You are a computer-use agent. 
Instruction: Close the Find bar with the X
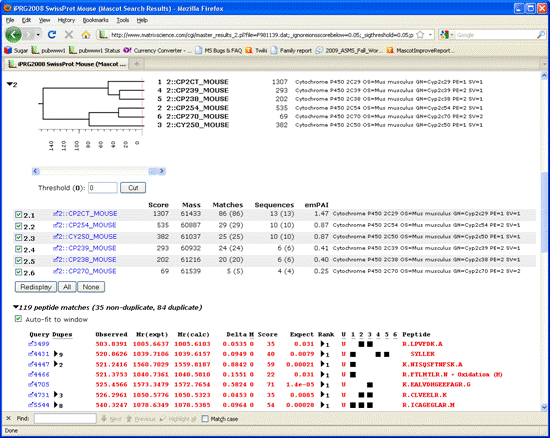pyautogui.click(x=8, y=418)
